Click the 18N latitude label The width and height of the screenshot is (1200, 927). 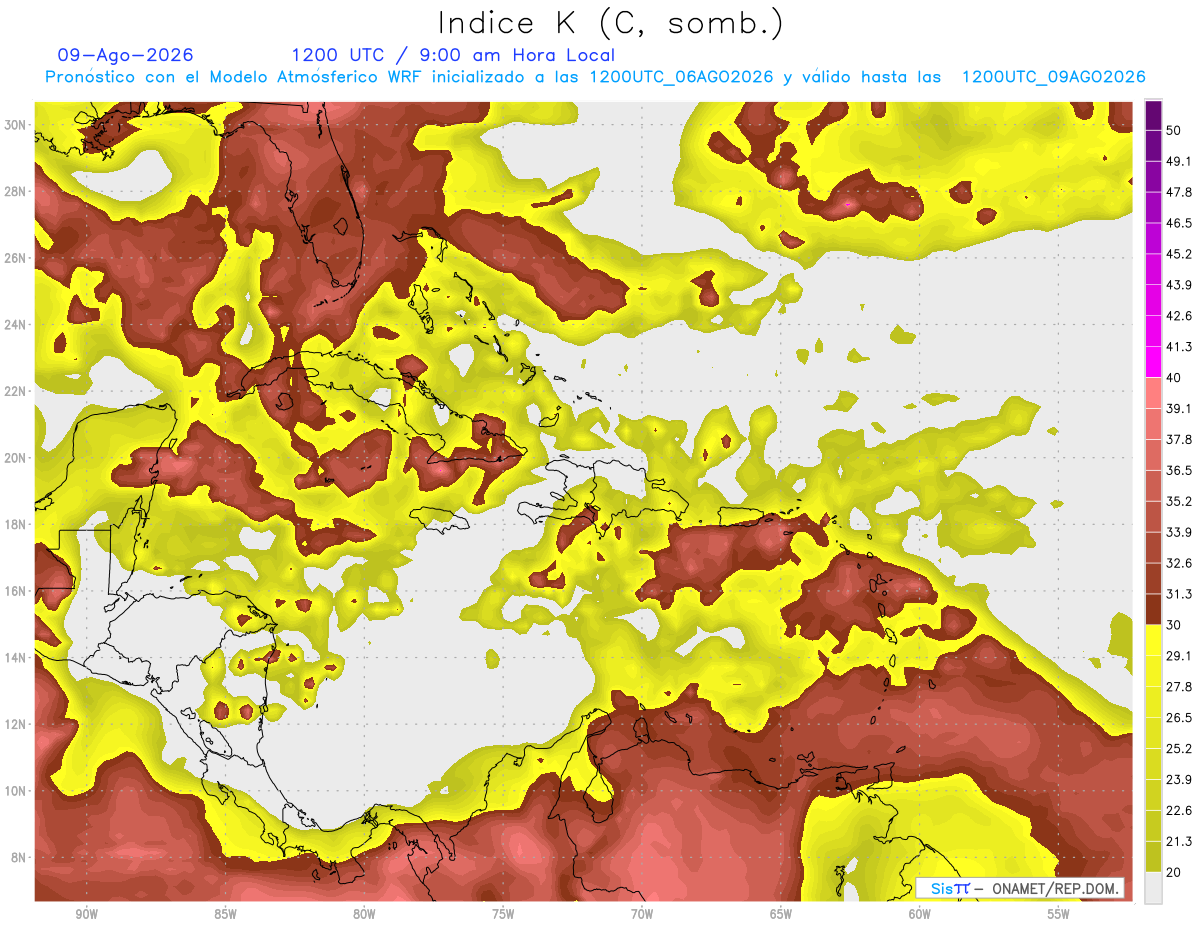click(16, 524)
